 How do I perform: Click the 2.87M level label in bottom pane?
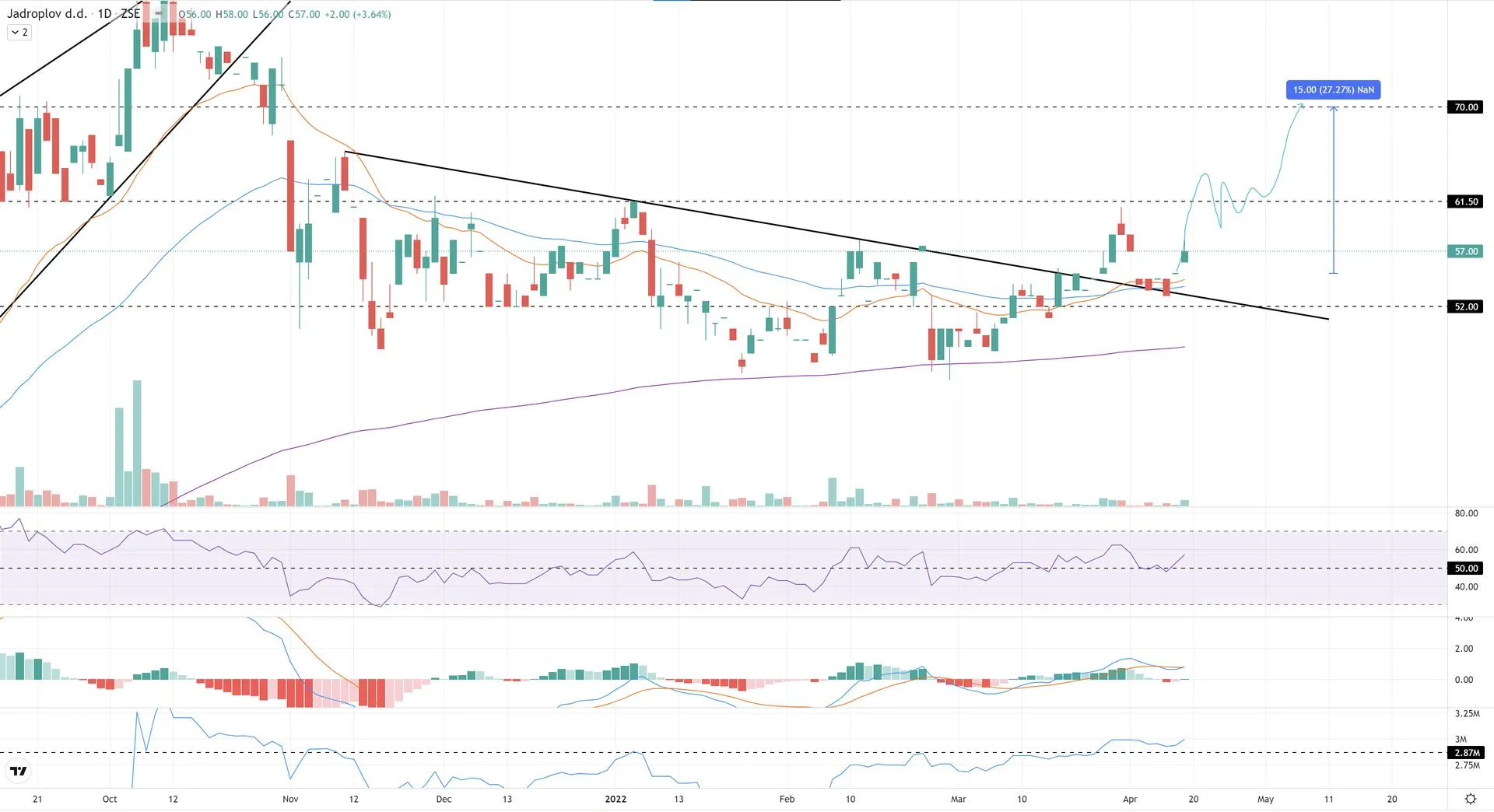[x=1466, y=753]
